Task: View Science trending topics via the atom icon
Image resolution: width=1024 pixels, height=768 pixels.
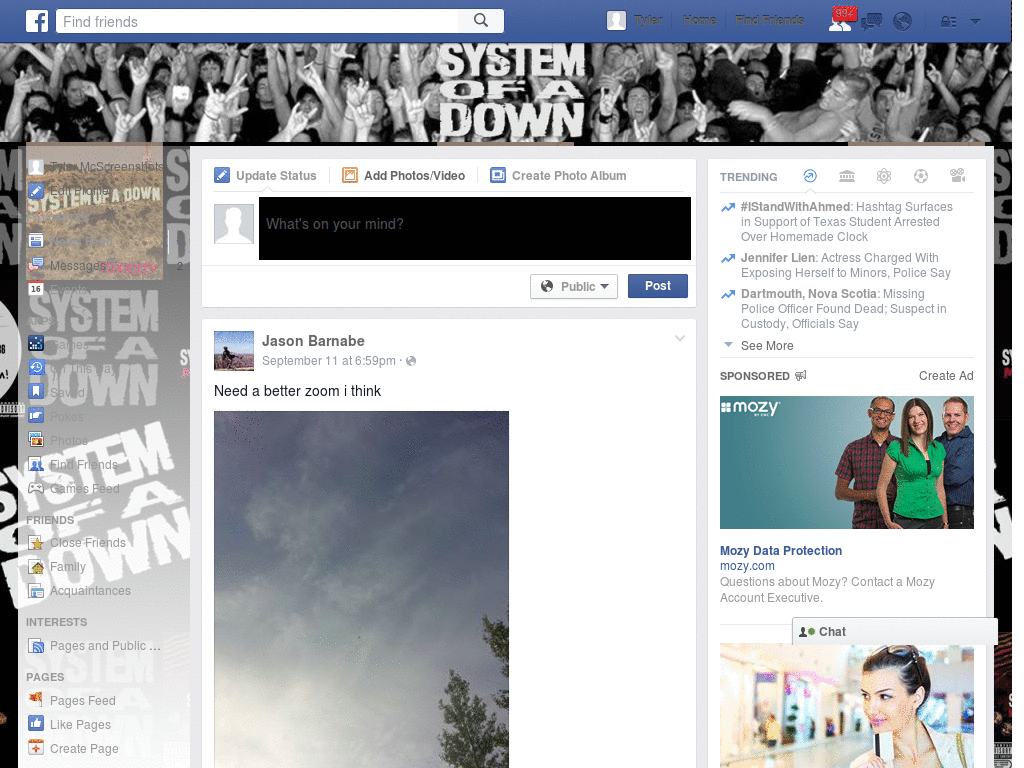Action: click(x=884, y=176)
